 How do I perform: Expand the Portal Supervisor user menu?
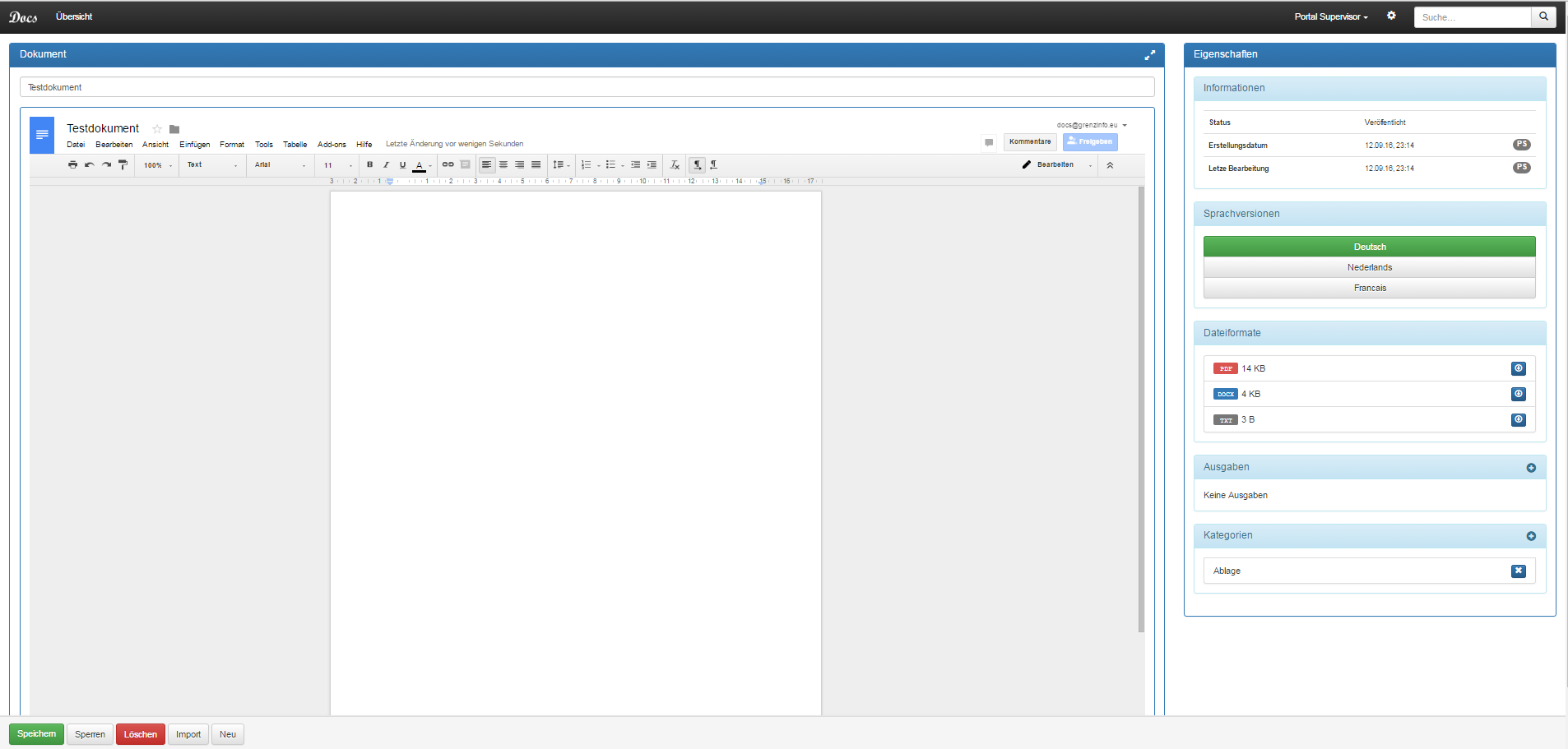tap(1330, 16)
